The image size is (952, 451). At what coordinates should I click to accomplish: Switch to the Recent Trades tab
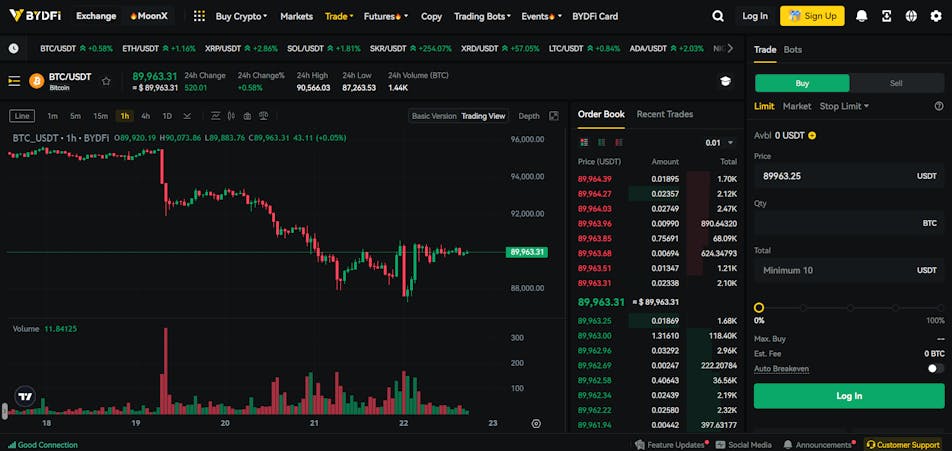(x=664, y=114)
